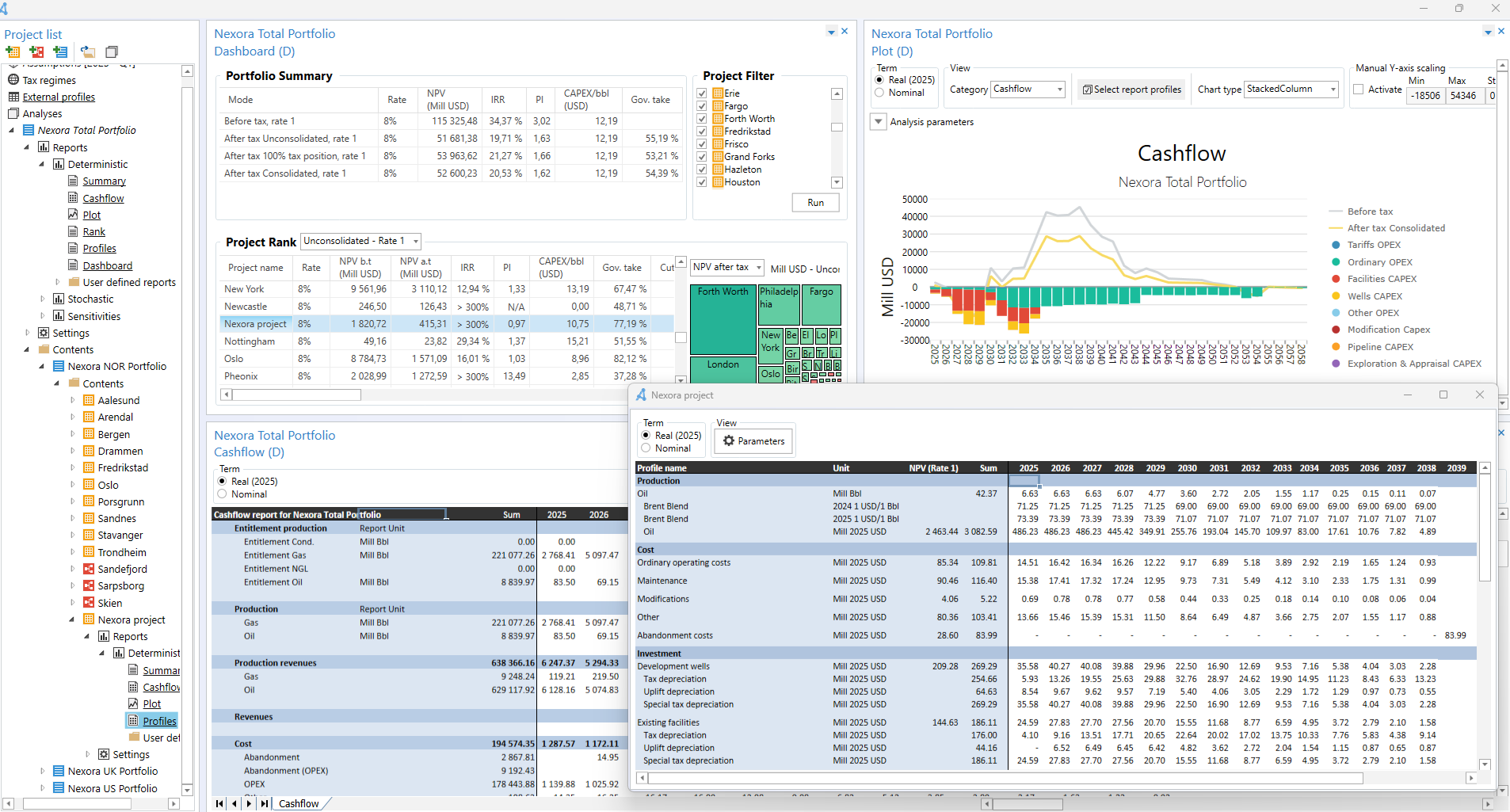Click the orange add-project grid icon

pyautogui.click(x=13, y=52)
